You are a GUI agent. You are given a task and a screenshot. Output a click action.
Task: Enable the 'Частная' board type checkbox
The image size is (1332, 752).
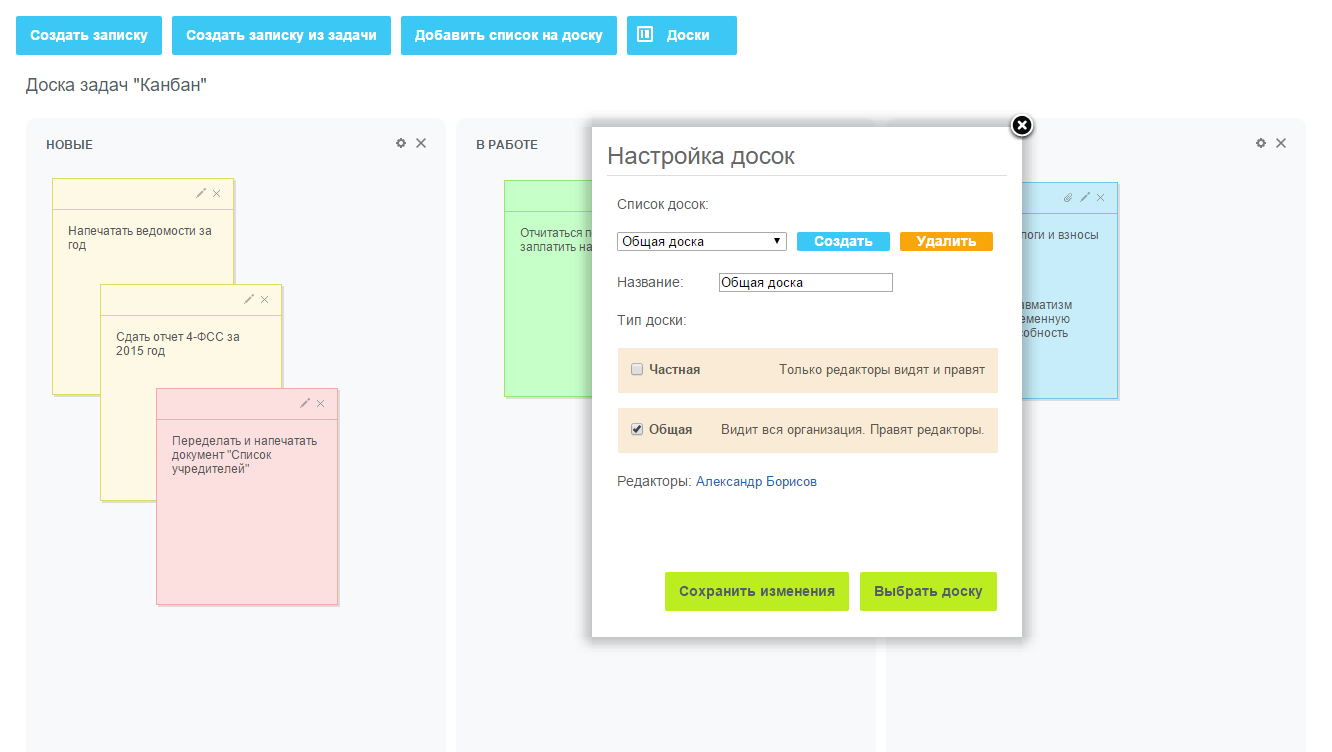[637, 369]
